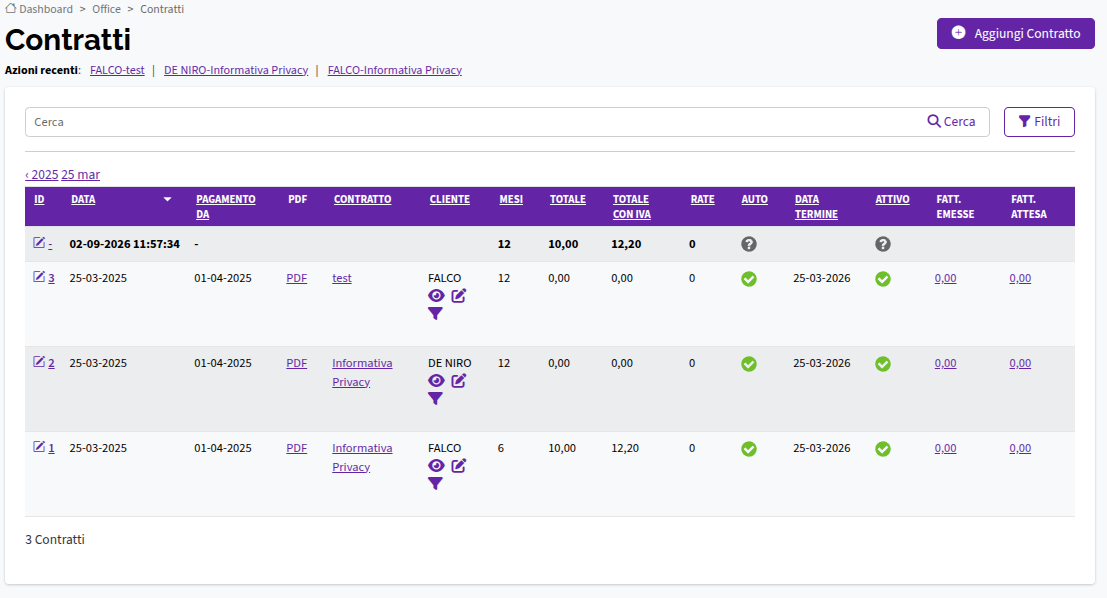The height and width of the screenshot is (598, 1107).
Task: Open Fatt. Attesa 0,00 for contract 1
Action: (1020, 448)
